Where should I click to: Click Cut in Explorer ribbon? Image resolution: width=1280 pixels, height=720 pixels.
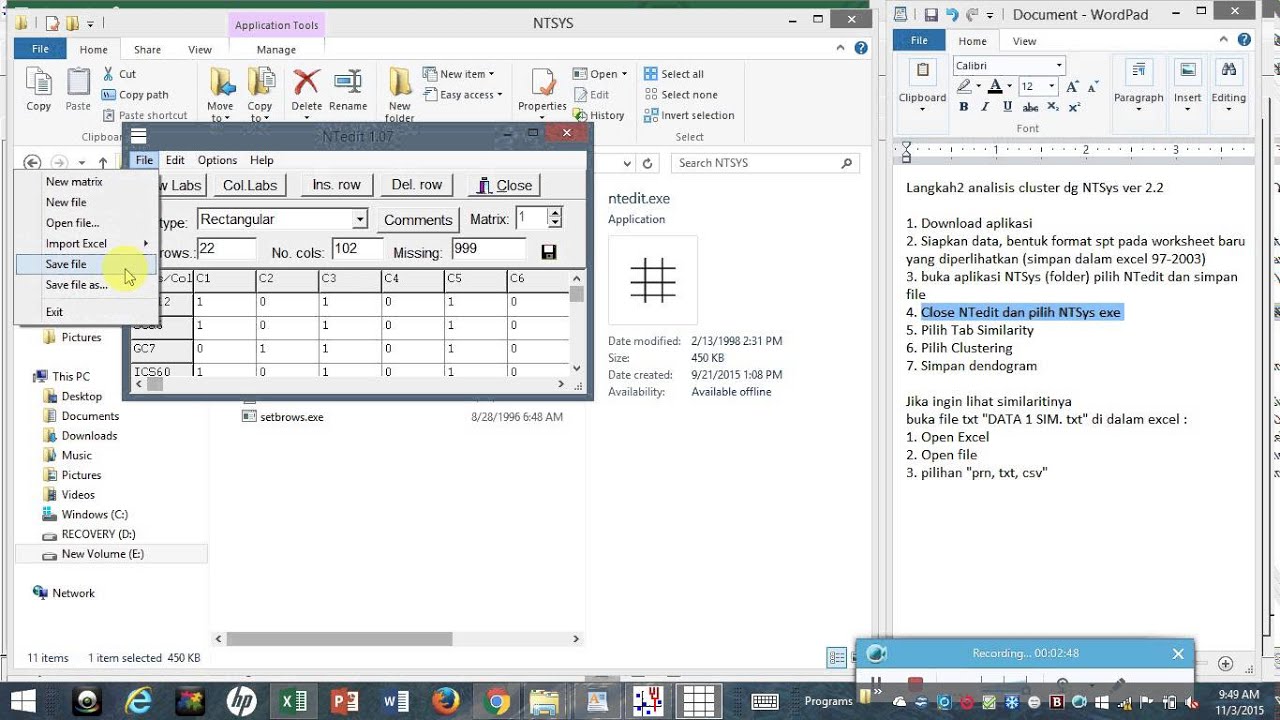coord(120,74)
